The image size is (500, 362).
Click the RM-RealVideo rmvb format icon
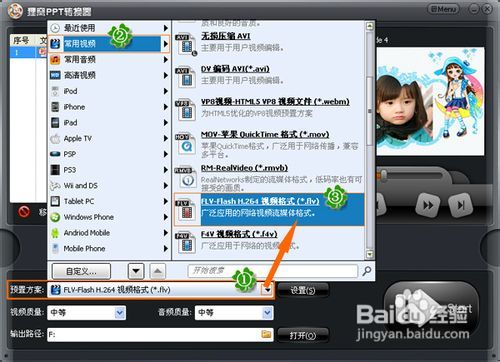point(186,177)
